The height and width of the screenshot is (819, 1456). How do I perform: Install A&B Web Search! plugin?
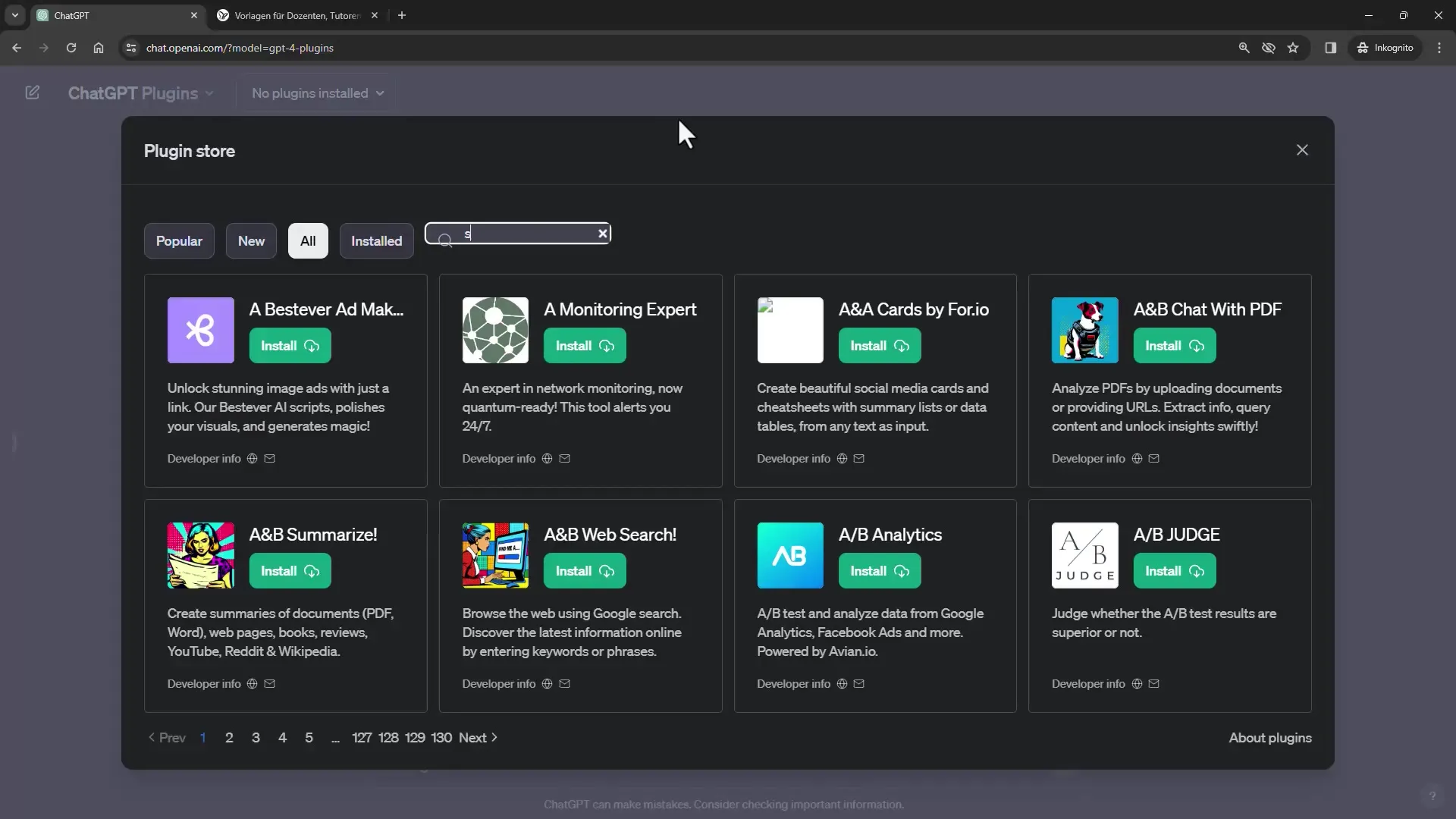coord(585,571)
